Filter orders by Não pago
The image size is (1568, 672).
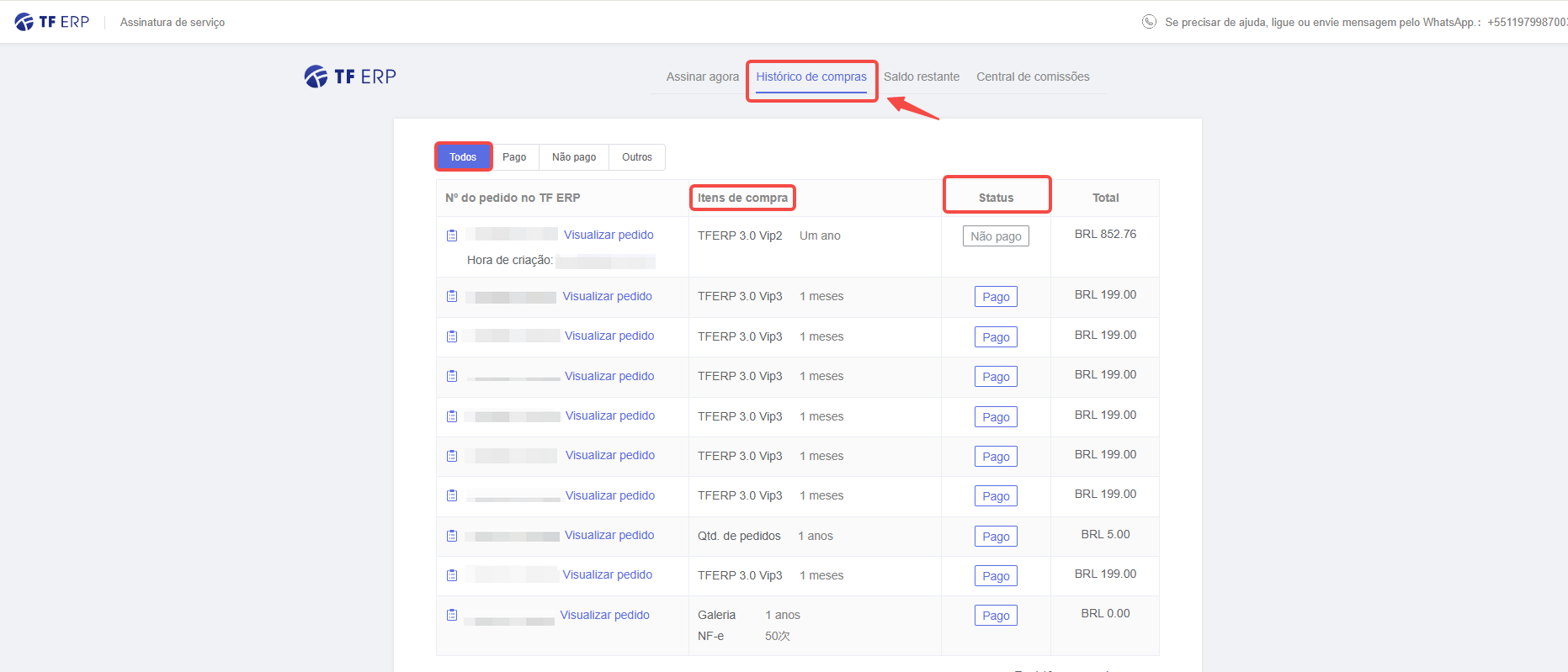pyautogui.click(x=574, y=157)
